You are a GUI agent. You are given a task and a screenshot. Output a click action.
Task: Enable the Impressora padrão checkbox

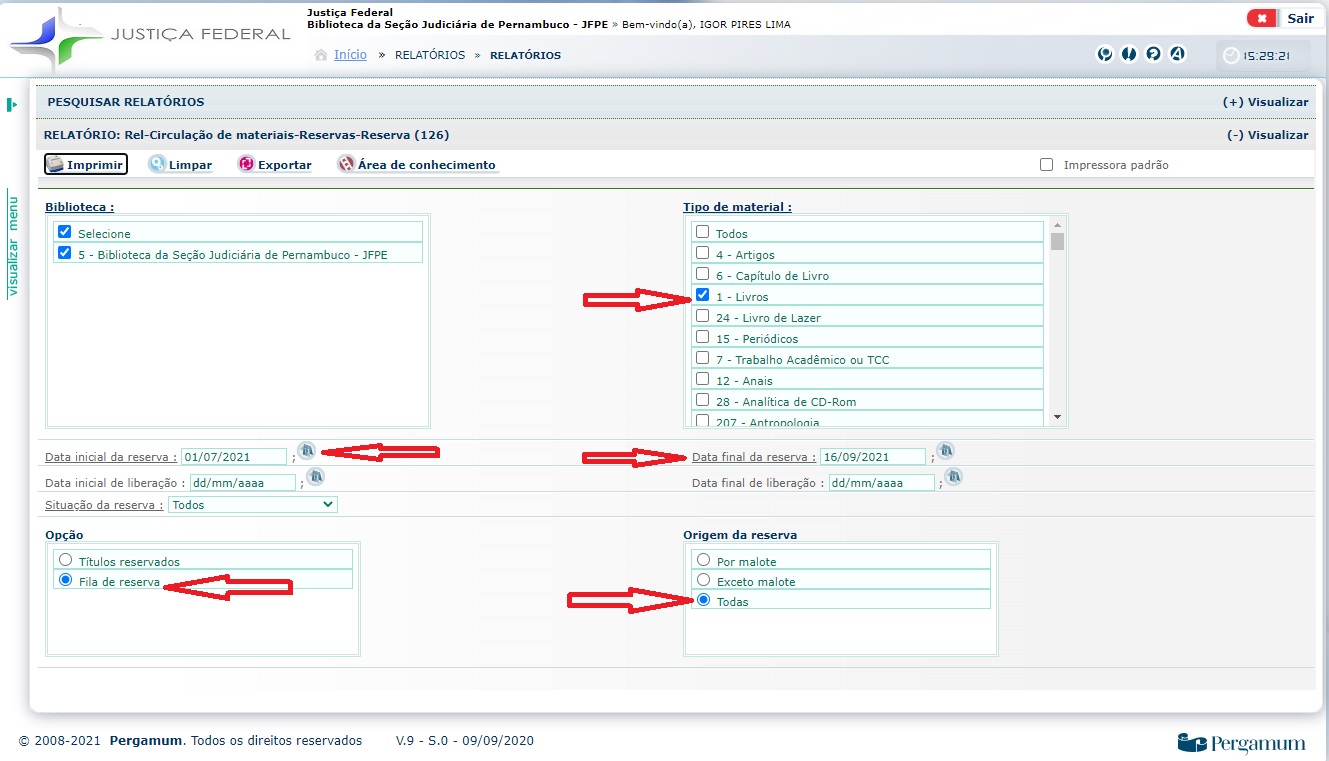pyautogui.click(x=1046, y=165)
